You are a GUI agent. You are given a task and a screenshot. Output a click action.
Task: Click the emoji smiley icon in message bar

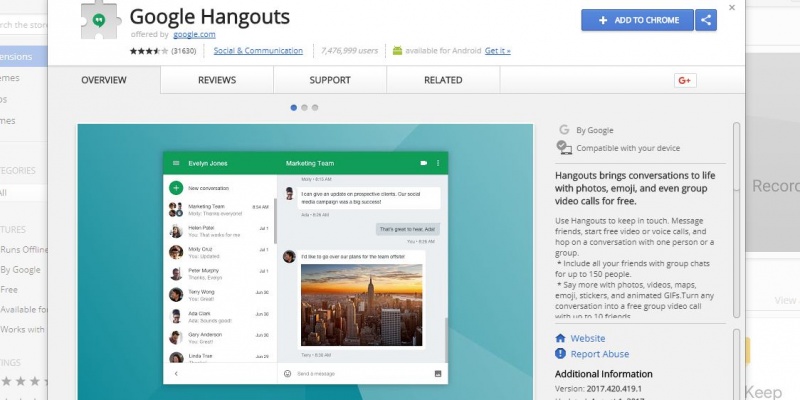[287, 373]
